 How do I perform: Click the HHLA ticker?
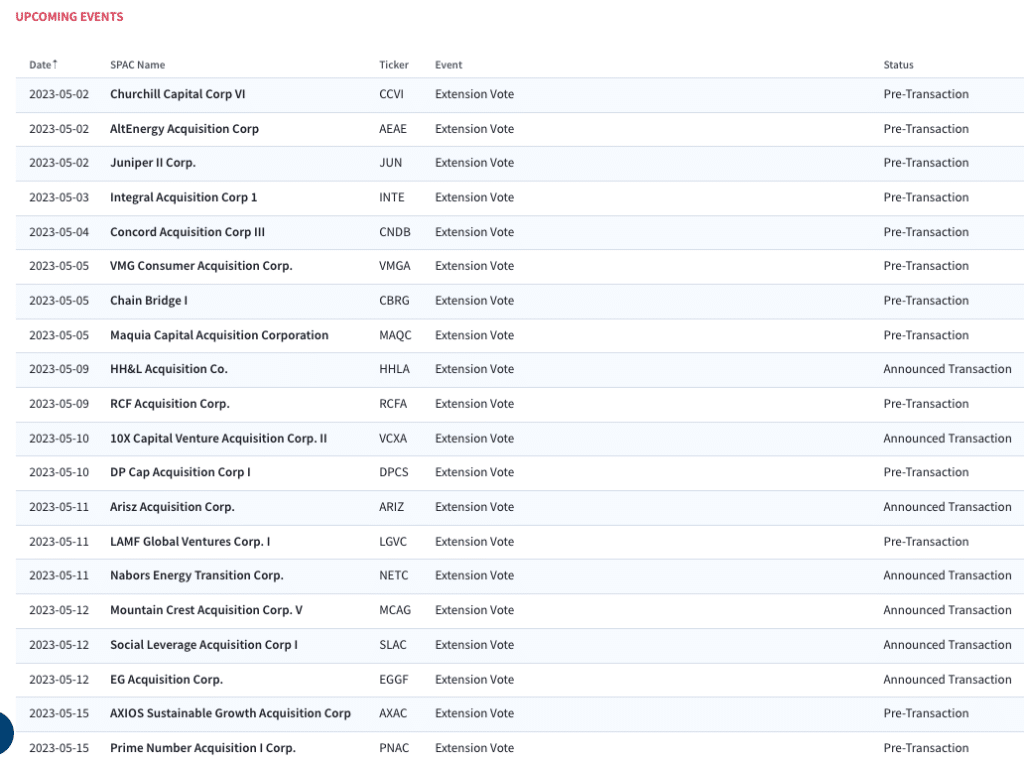(394, 369)
